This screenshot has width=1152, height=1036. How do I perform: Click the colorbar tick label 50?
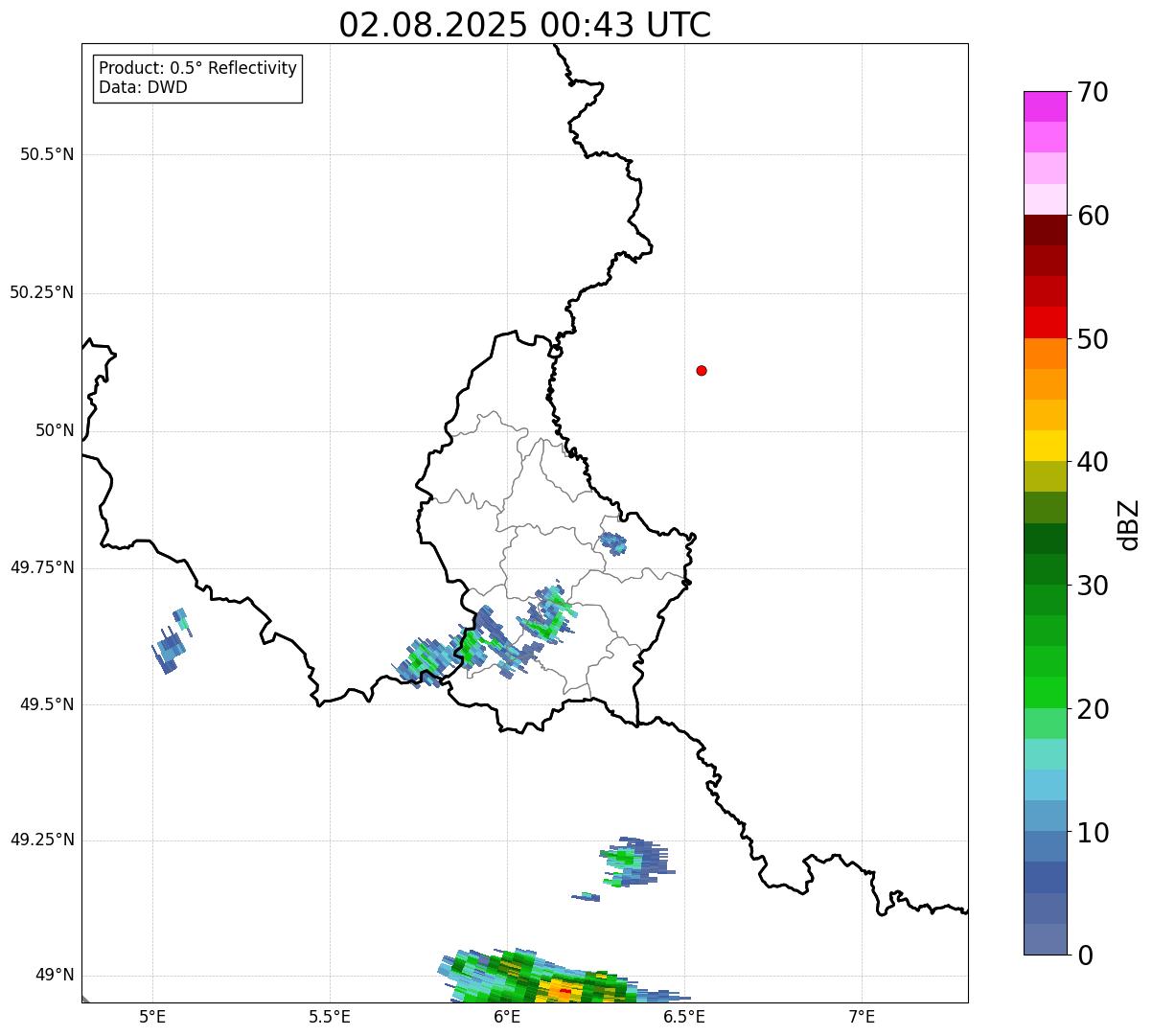click(1093, 339)
